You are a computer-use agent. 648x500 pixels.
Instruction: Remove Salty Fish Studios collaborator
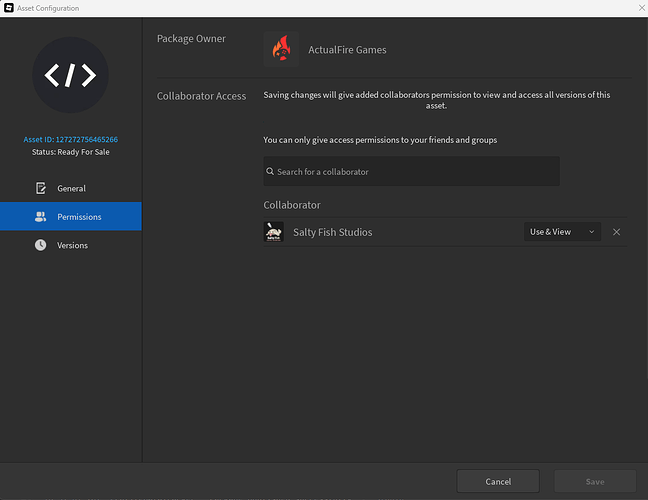(616, 232)
